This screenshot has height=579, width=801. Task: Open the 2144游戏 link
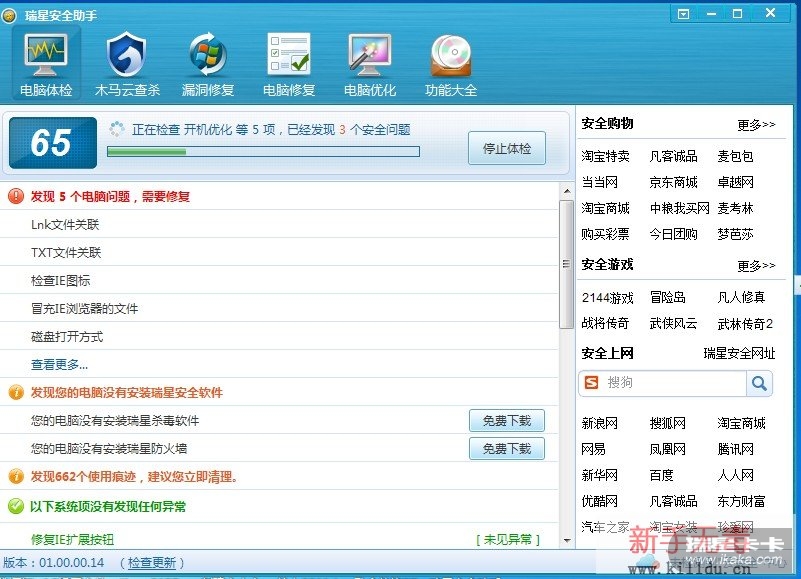tap(607, 298)
